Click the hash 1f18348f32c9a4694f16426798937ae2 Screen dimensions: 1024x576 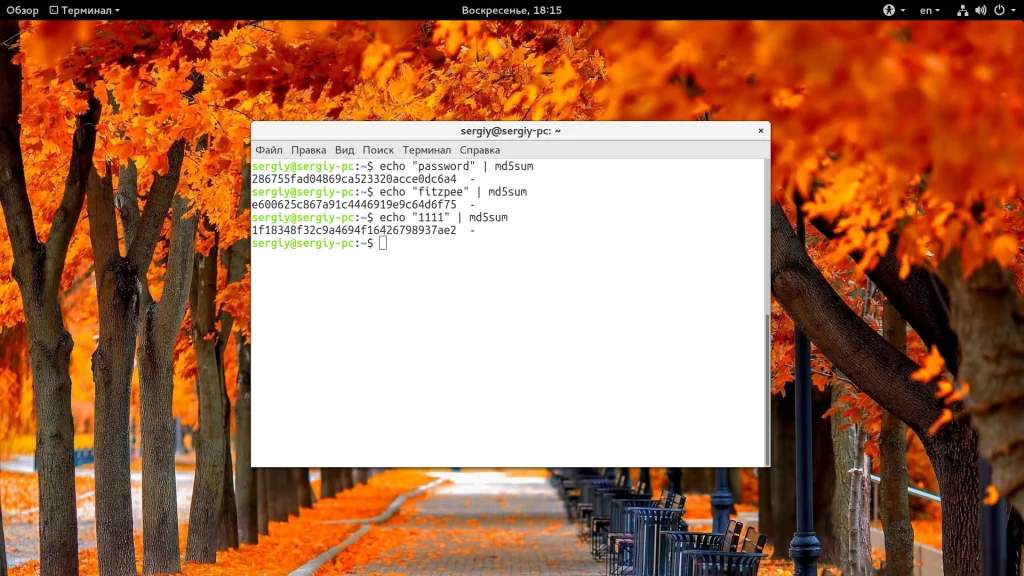tap(354, 230)
